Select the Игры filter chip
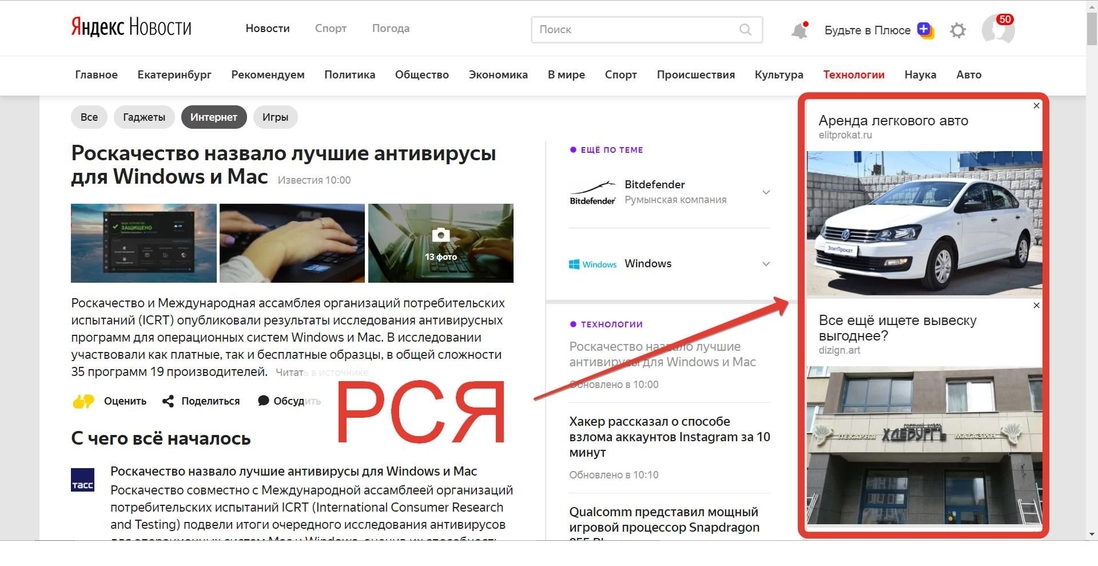Screen dimensions: 1098x566 tap(275, 117)
